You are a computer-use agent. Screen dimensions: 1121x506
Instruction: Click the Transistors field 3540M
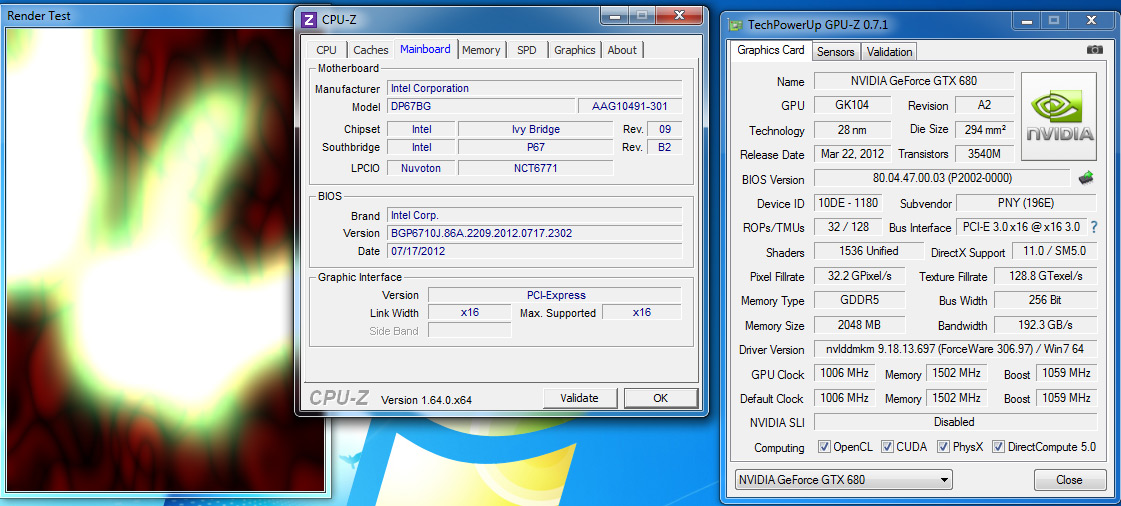tap(984, 154)
